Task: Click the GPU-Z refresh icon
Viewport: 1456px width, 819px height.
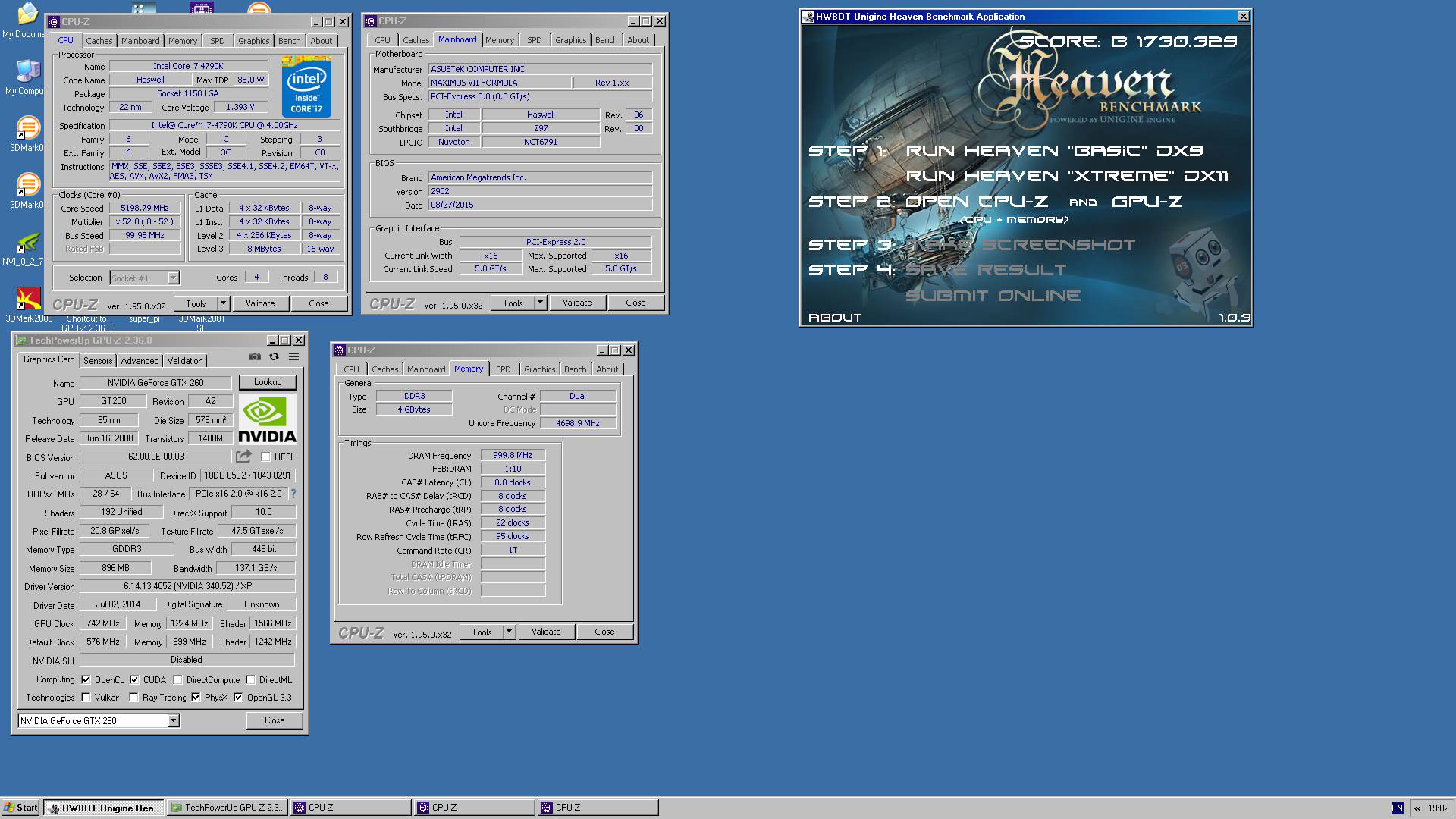Action: click(275, 357)
